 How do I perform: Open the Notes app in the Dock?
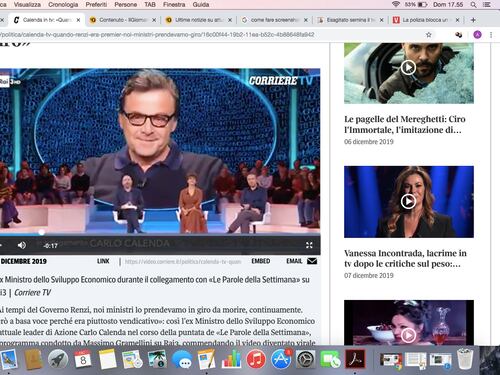click(x=107, y=360)
